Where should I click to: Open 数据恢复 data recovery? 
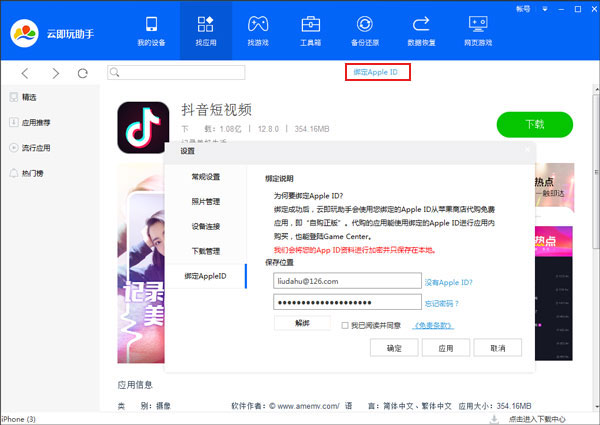(x=421, y=31)
